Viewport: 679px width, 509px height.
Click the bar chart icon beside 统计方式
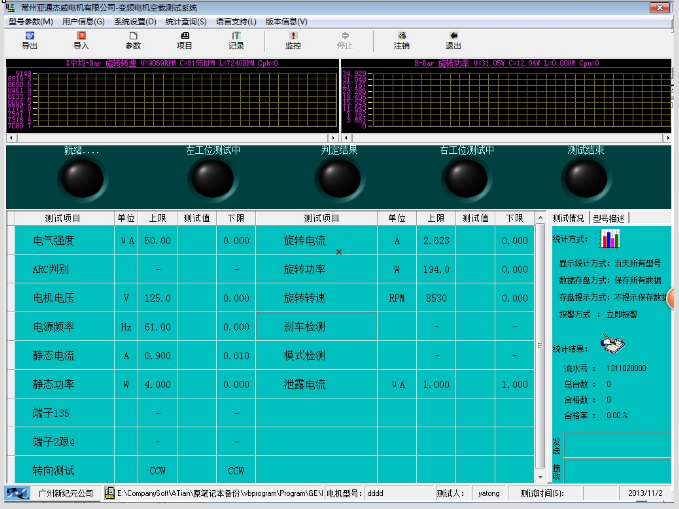point(609,238)
